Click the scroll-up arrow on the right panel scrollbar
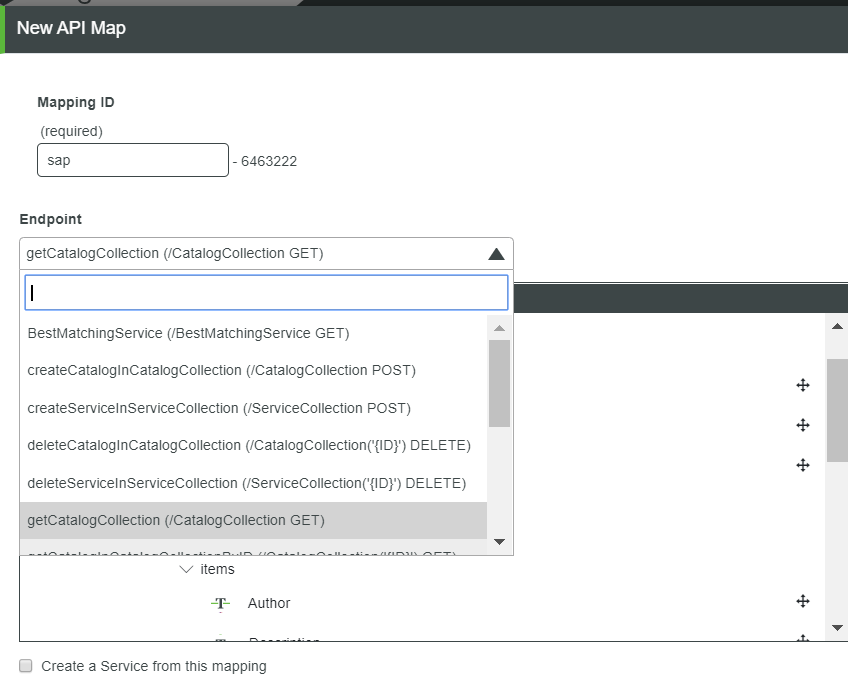 click(x=836, y=324)
